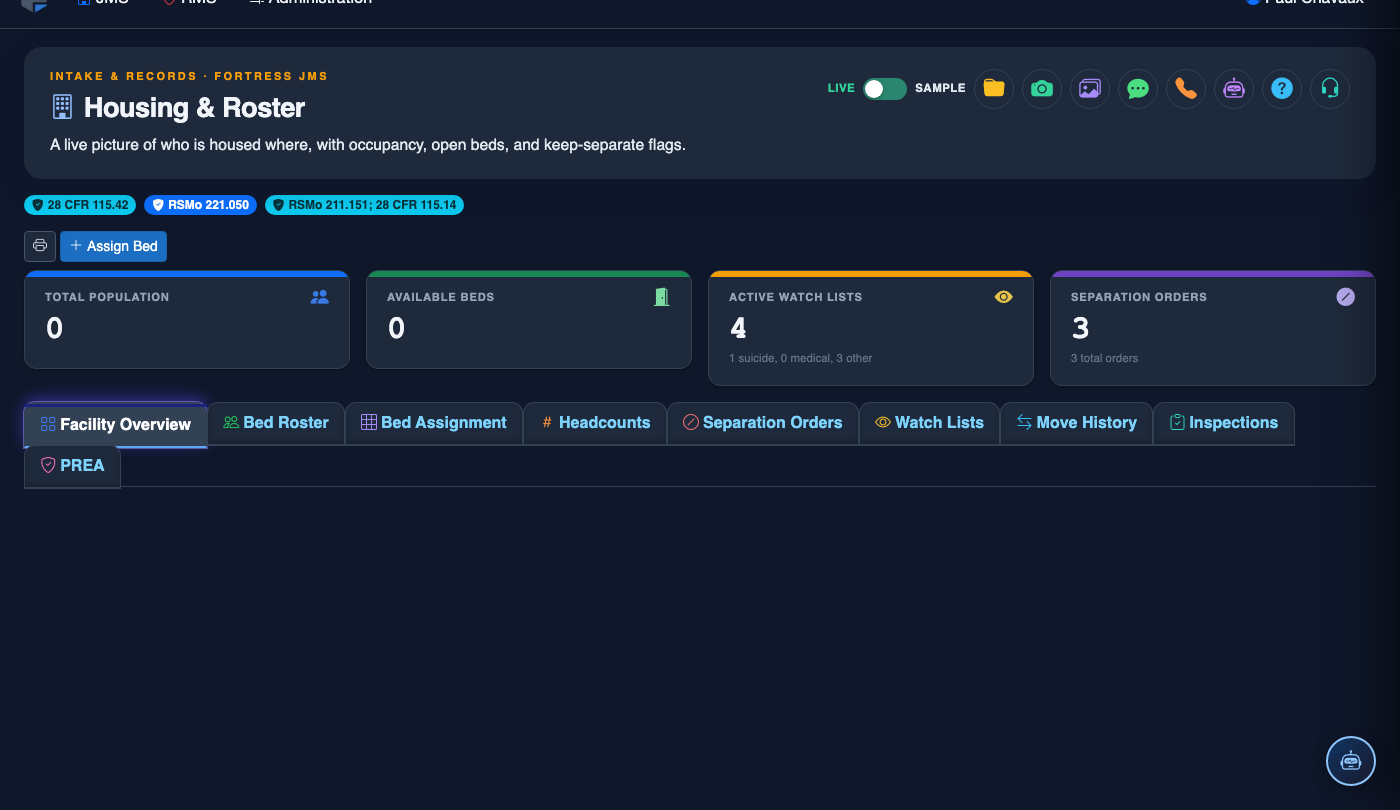Click the Assign Bed button

tap(114, 246)
